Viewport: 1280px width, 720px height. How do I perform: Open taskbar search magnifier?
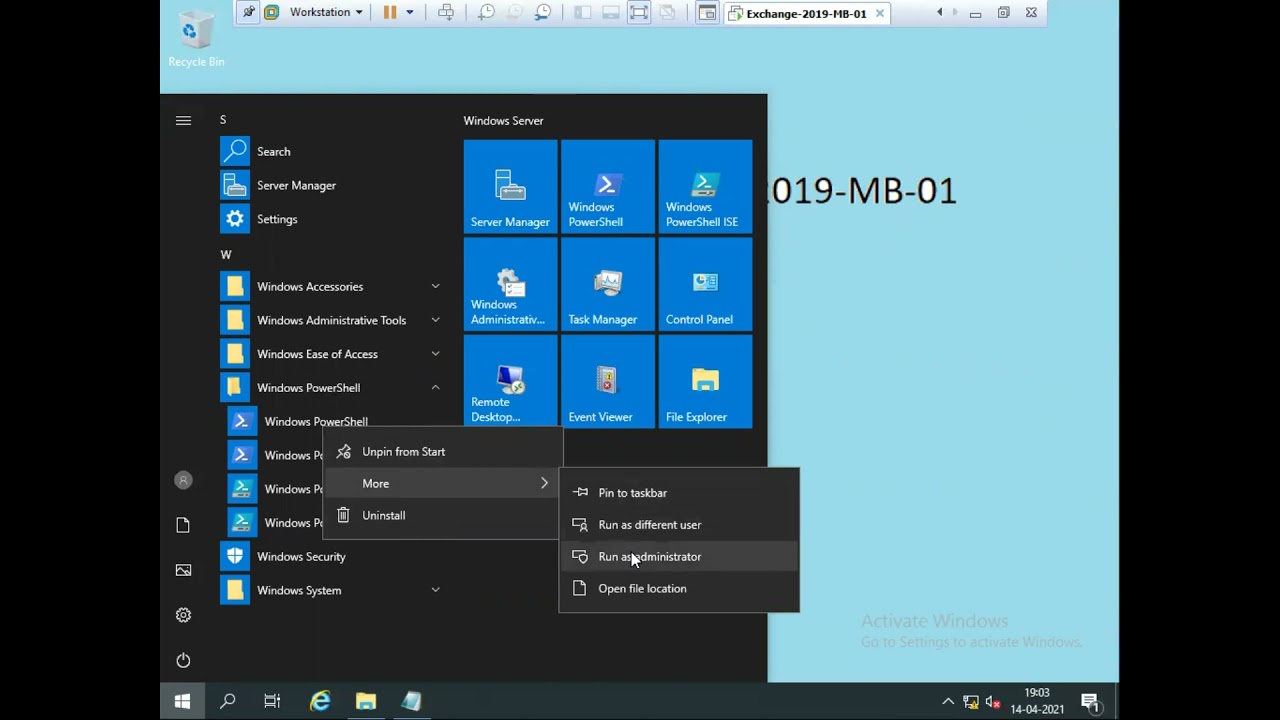pyautogui.click(x=228, y=702)
